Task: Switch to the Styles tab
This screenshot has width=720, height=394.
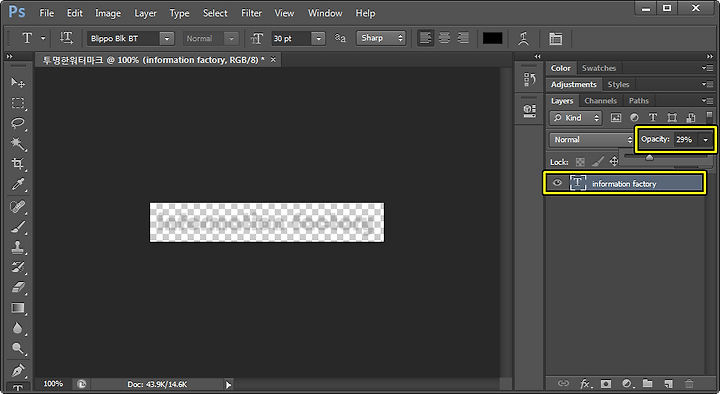Action: point(618,84)
